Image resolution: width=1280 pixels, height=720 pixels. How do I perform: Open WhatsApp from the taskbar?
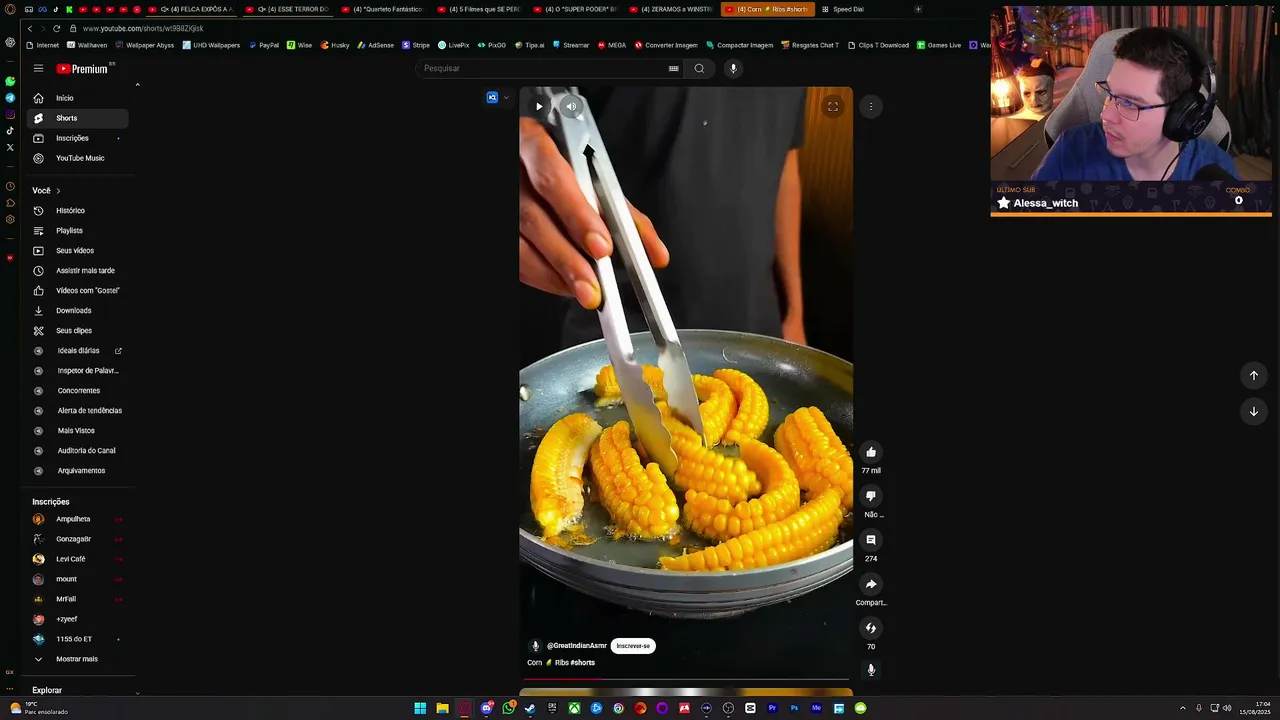click(x=508, y=708)
